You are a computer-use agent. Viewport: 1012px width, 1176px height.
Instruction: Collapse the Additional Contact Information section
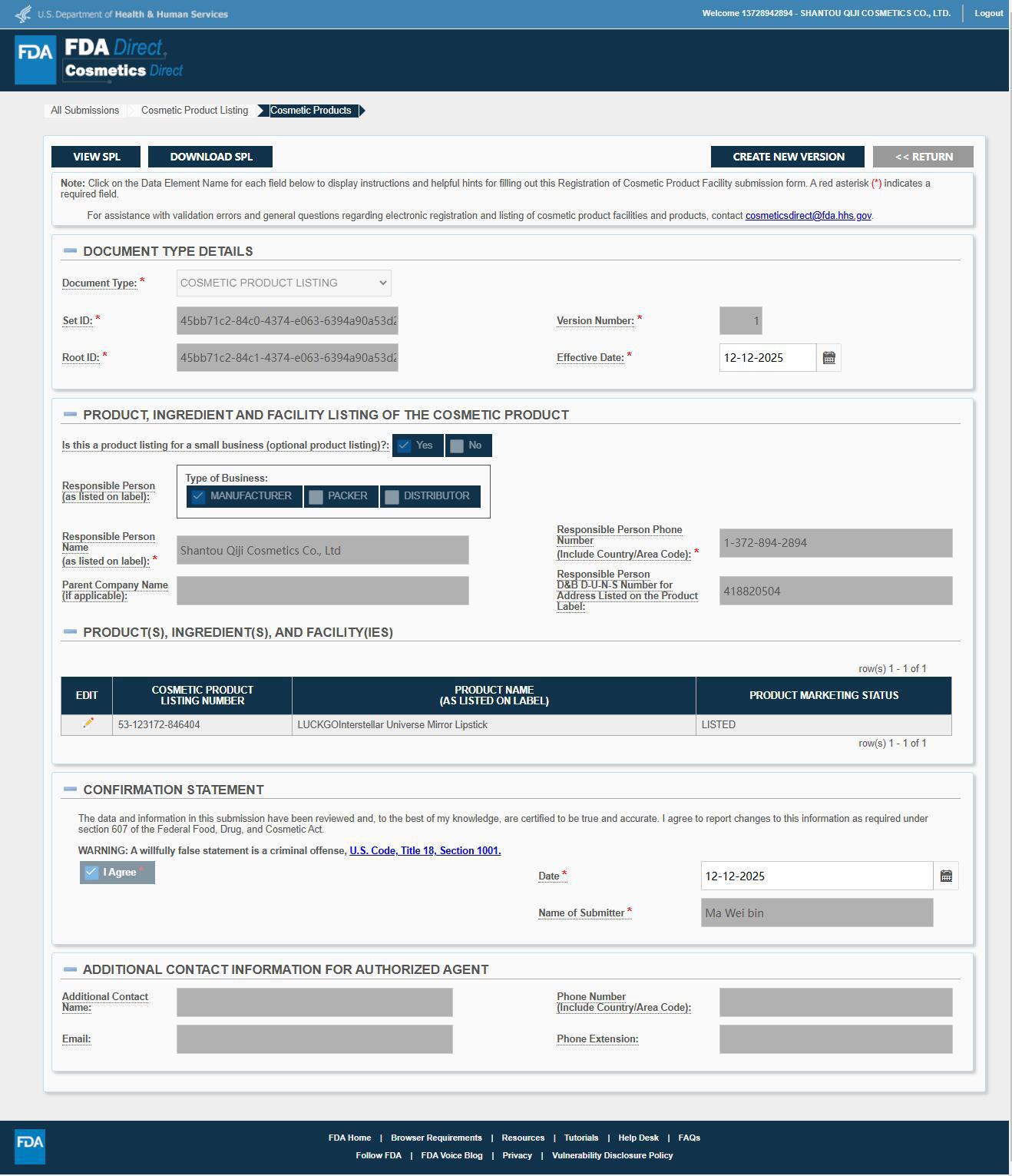click(70, 969)
